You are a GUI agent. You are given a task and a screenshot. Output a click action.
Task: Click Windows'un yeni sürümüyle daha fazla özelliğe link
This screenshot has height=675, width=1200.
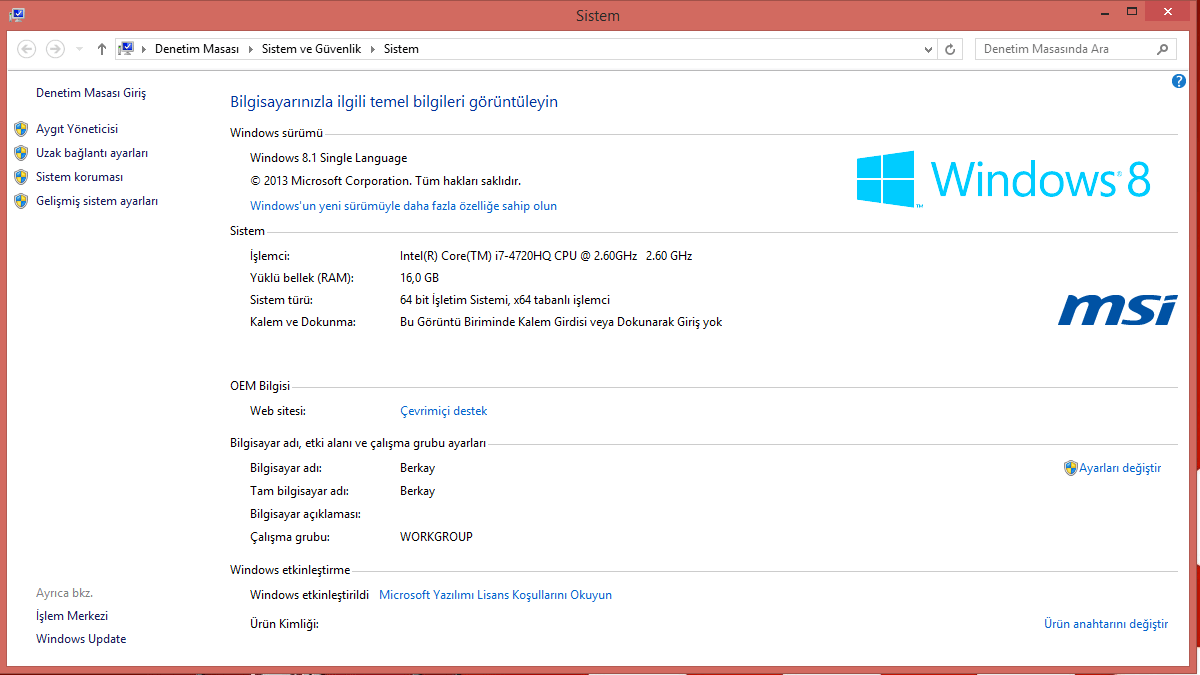[x=403, y=206]
